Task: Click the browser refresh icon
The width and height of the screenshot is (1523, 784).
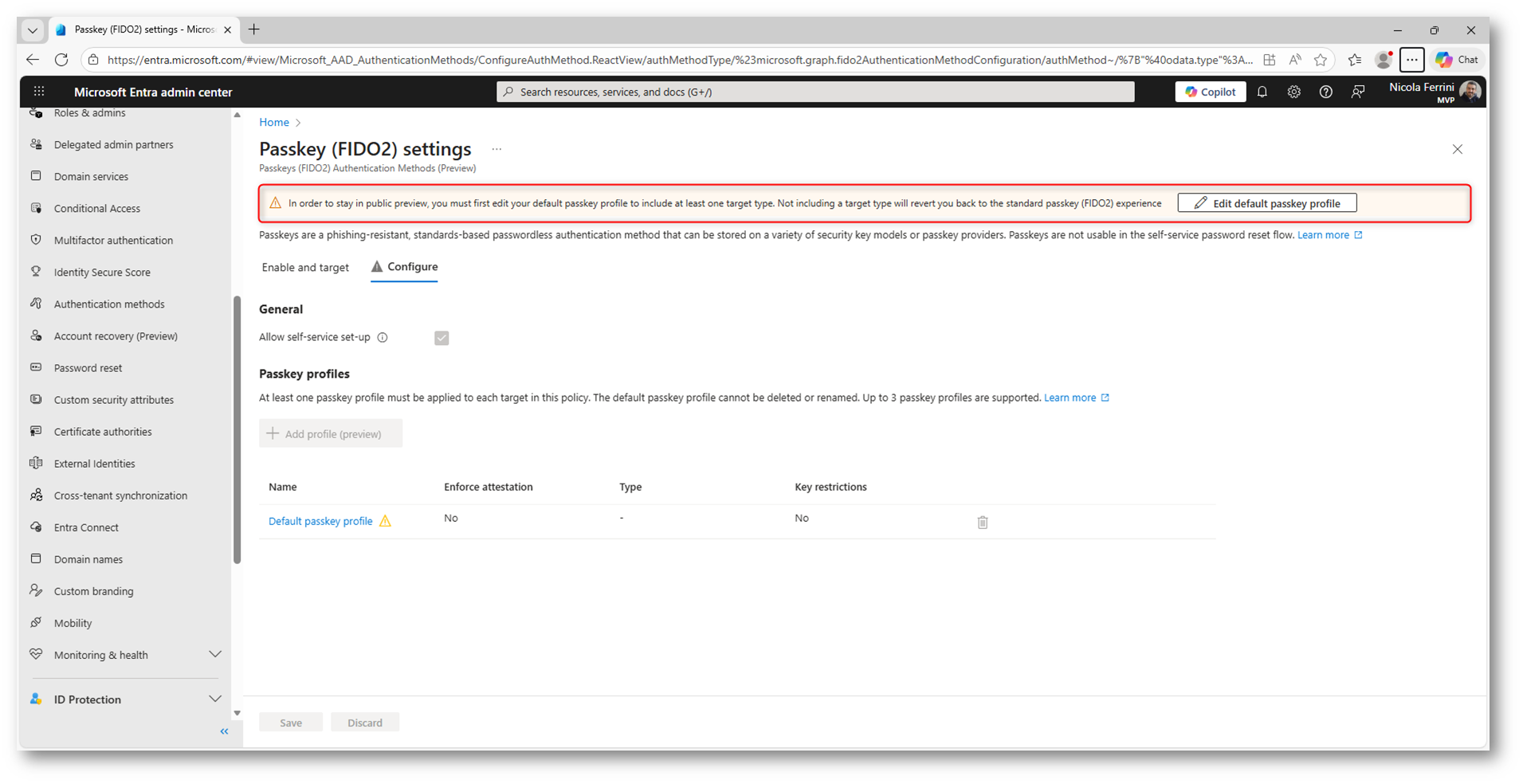Action: point(61,60)
